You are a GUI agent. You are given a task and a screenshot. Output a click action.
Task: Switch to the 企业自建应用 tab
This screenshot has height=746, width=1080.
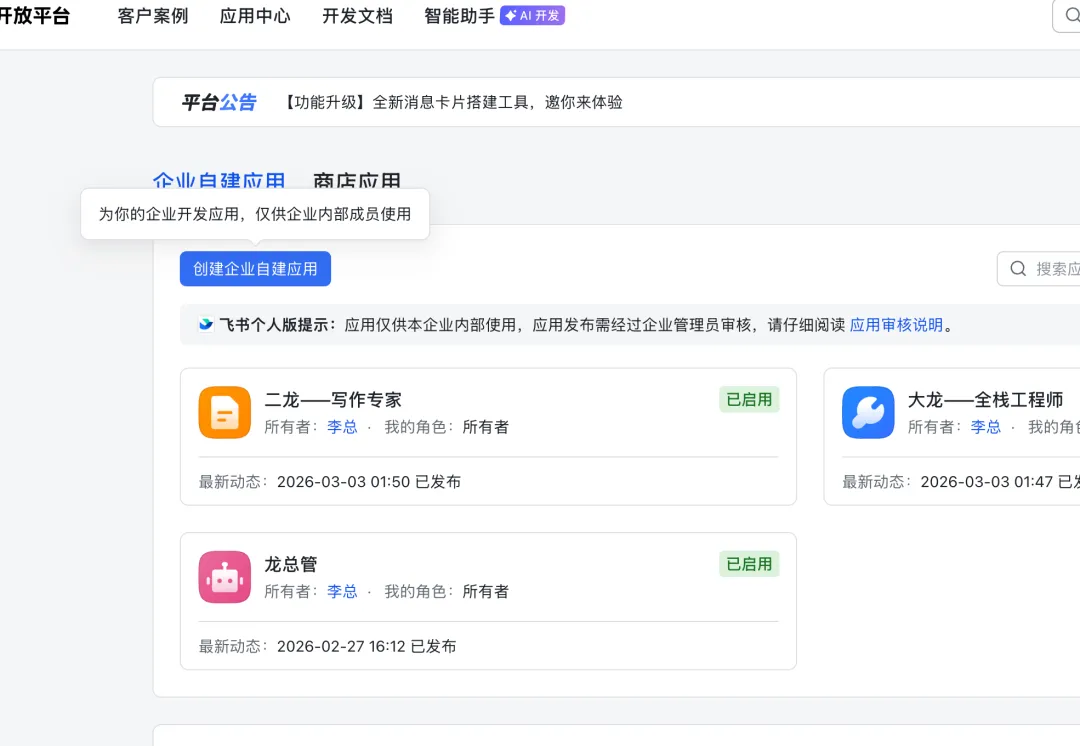(219, 180)
